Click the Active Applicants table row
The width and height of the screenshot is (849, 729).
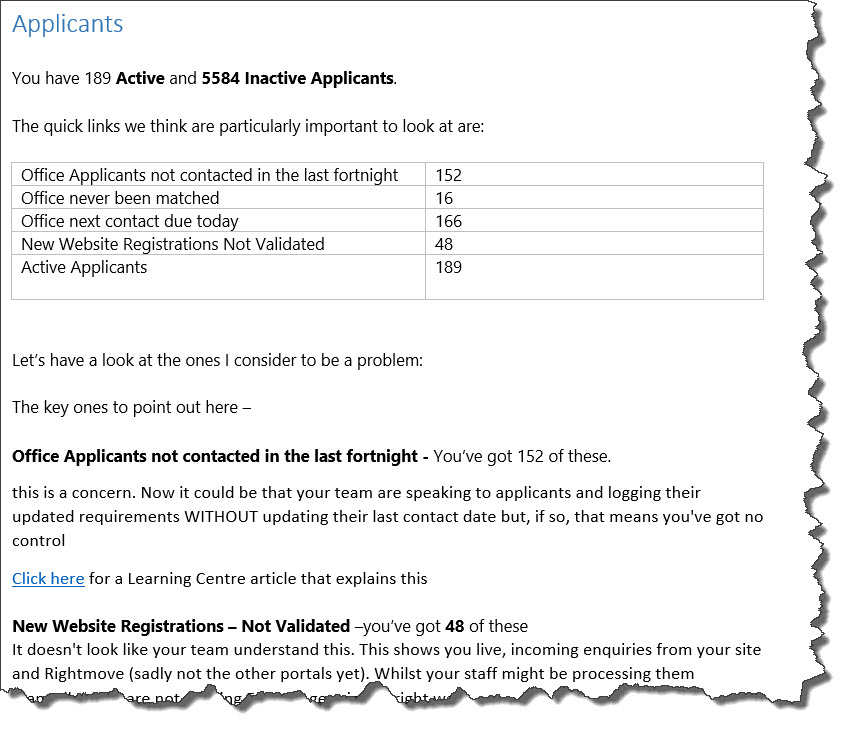tap(387, 277)
